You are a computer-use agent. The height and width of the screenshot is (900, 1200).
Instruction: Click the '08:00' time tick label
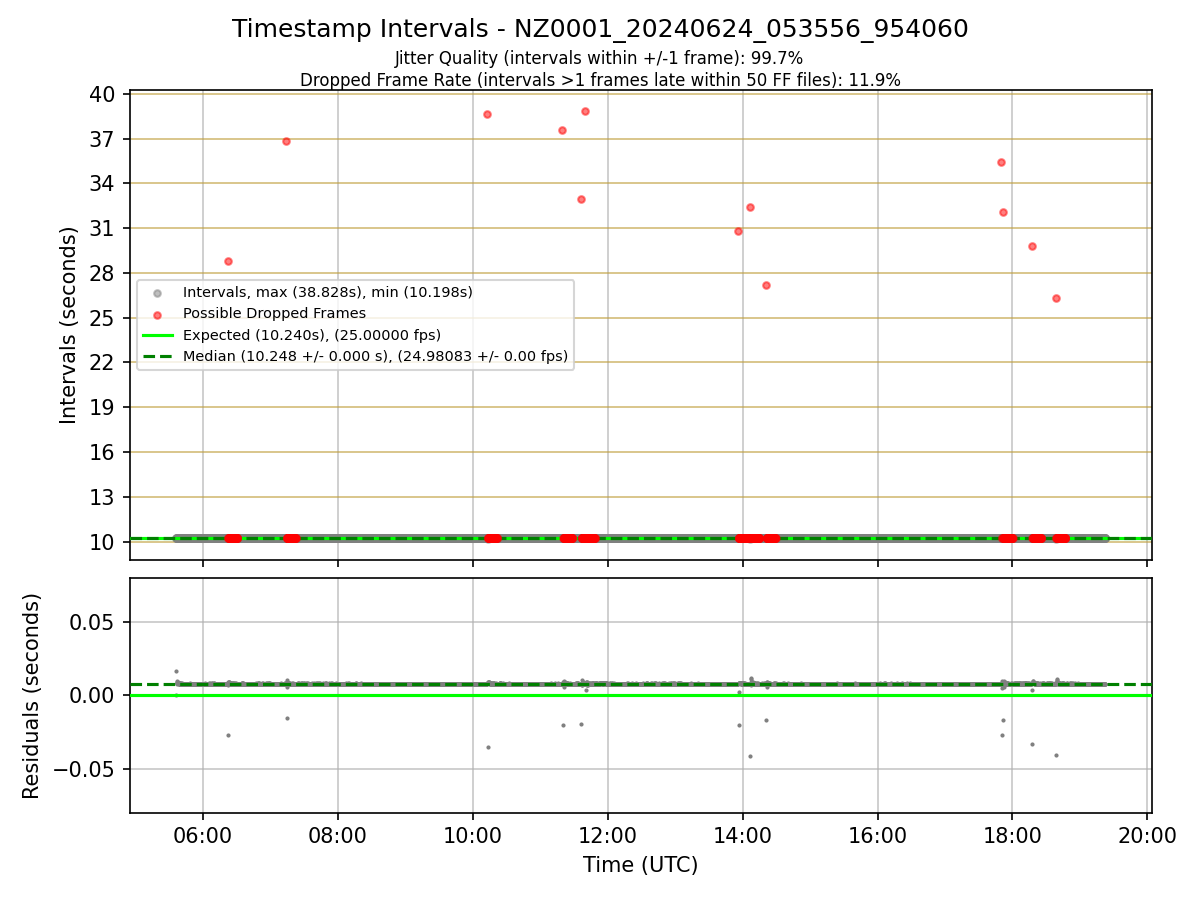coord(338,835)
